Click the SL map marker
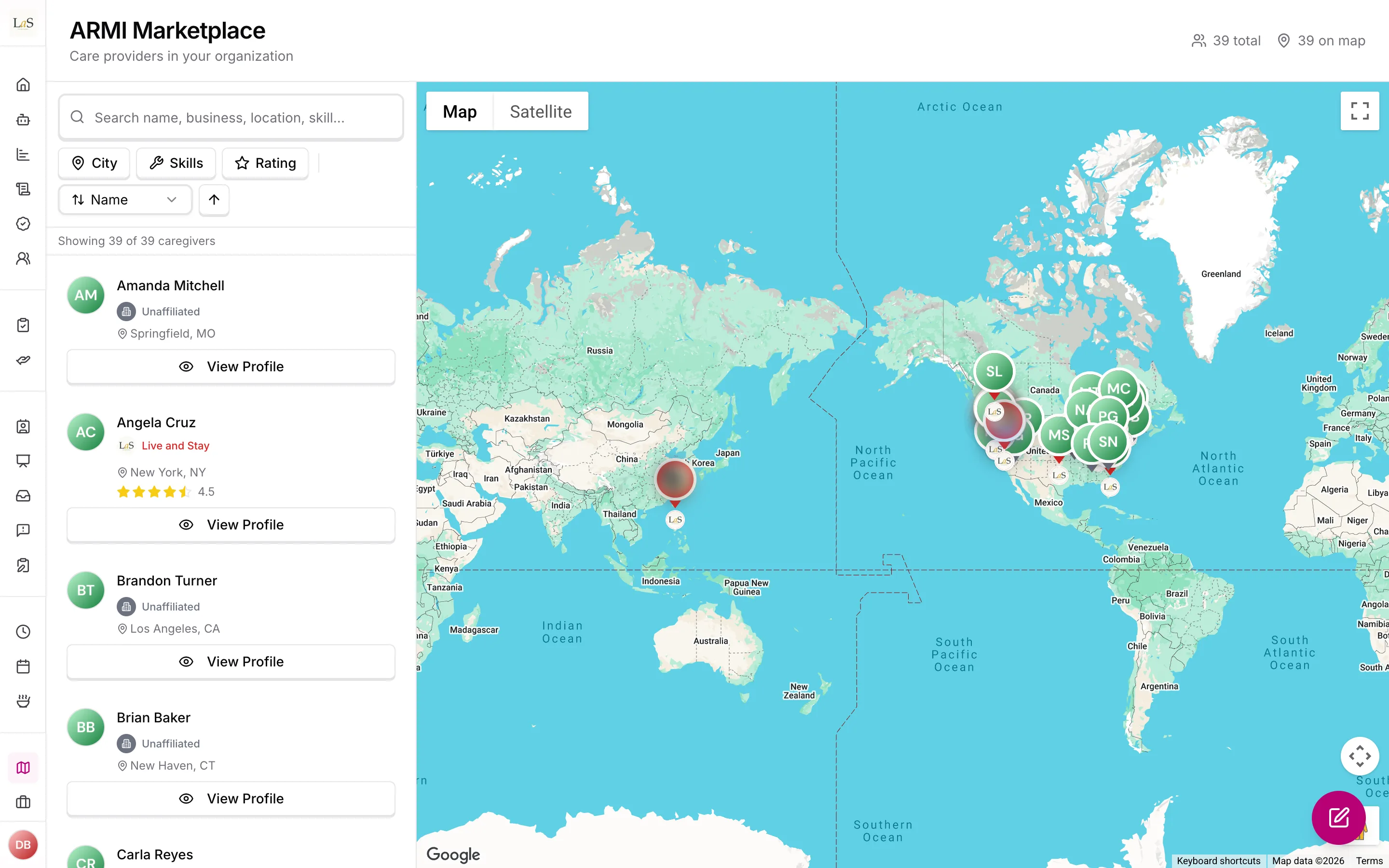The width and height of the screenshot is (1389, 868). [994, 371]
